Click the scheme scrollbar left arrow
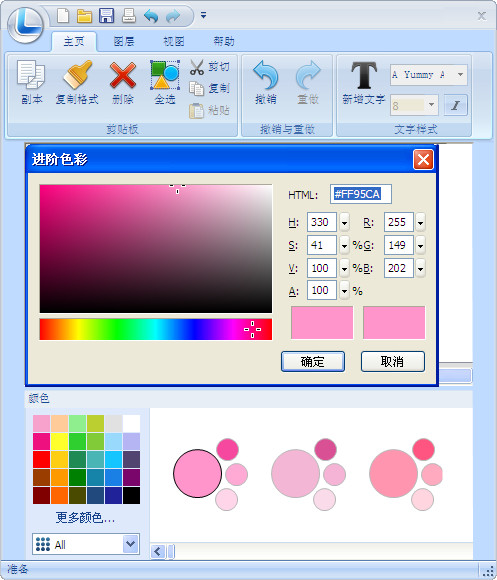Image resolution: width=497 pixels, height=580 pixels. [x=158, y=552]
